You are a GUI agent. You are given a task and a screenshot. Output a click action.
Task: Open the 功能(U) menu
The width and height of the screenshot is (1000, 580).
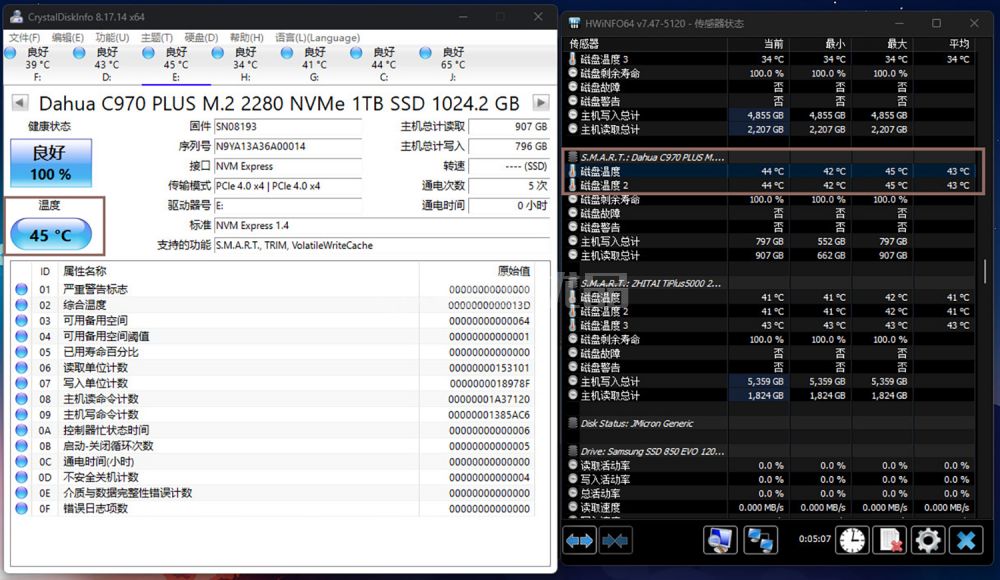(x=112, y=38)
